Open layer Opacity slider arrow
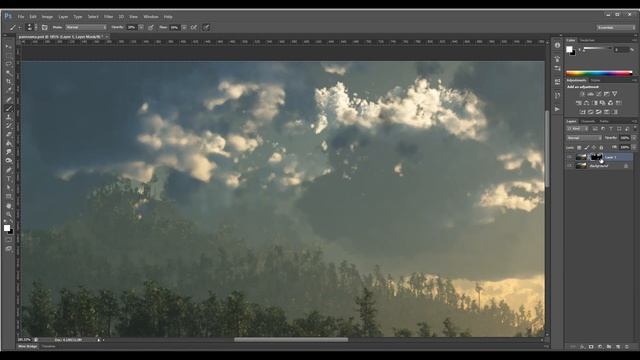Image resolution: width=640 pixels, height=360 pixels. click(634, 138)
